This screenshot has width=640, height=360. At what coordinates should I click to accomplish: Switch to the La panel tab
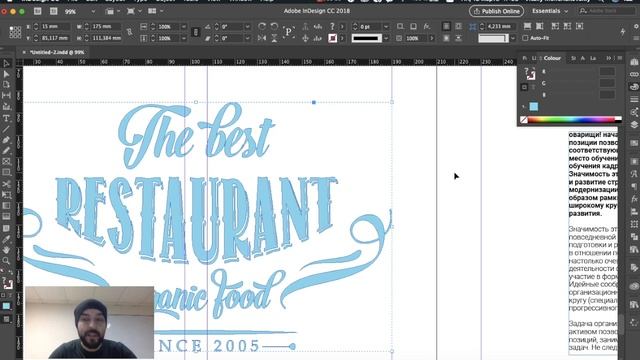pyautogui.click(x=593, y=58)
